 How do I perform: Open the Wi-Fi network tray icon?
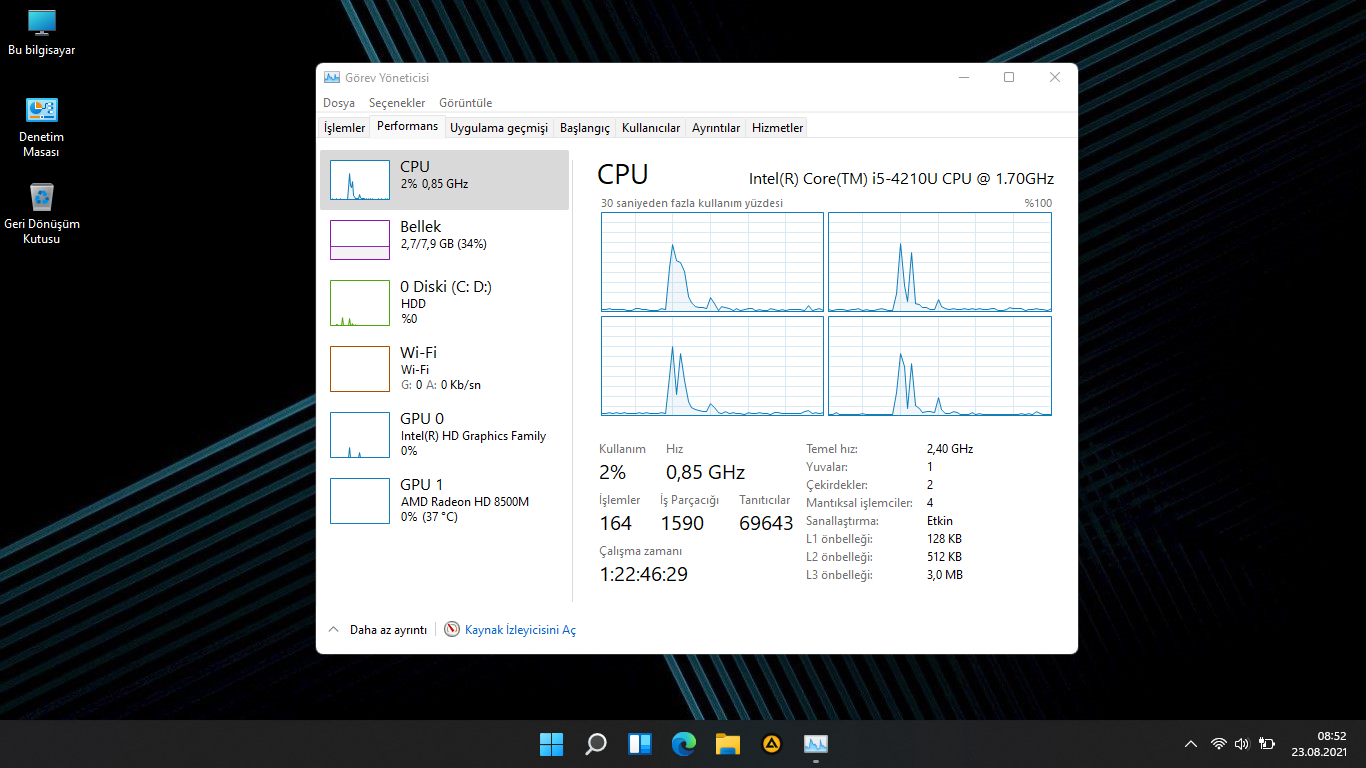pyautogui.click(x=1218, y=744)
